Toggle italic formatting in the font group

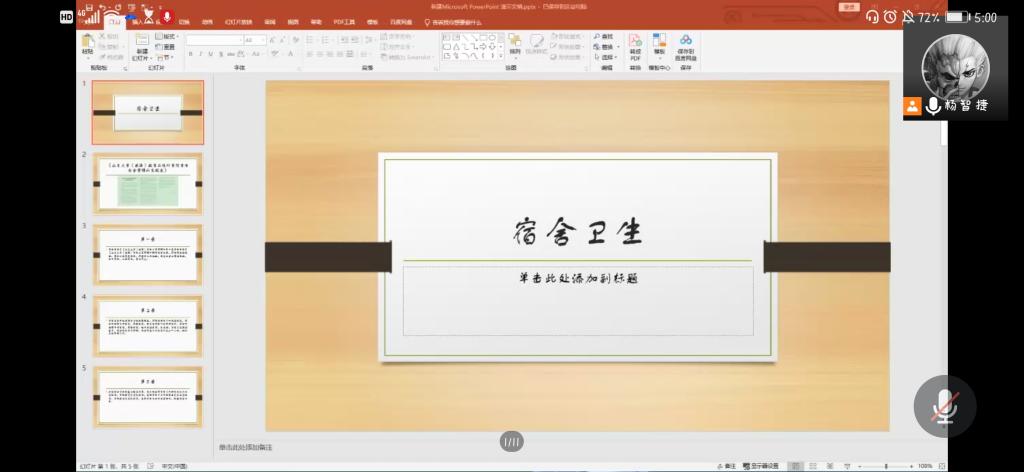coord(200,54)
